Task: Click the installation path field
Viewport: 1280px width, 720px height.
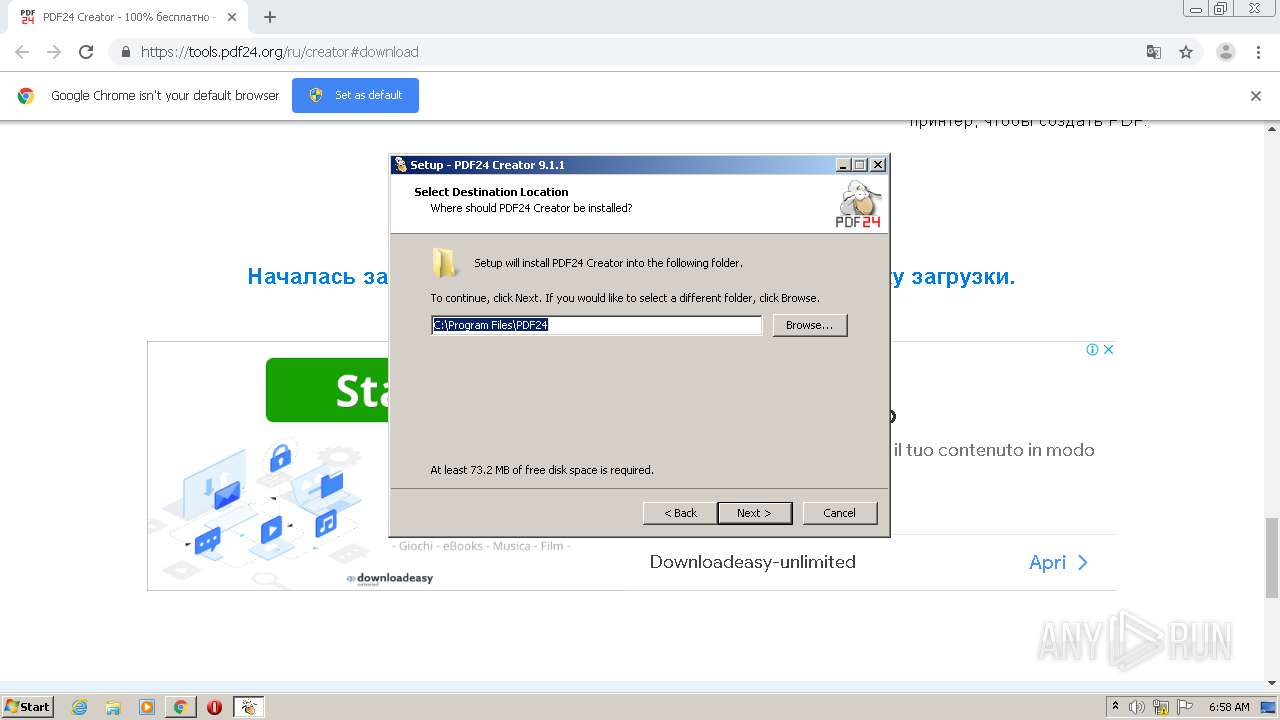Action: [x=596, y=325]
